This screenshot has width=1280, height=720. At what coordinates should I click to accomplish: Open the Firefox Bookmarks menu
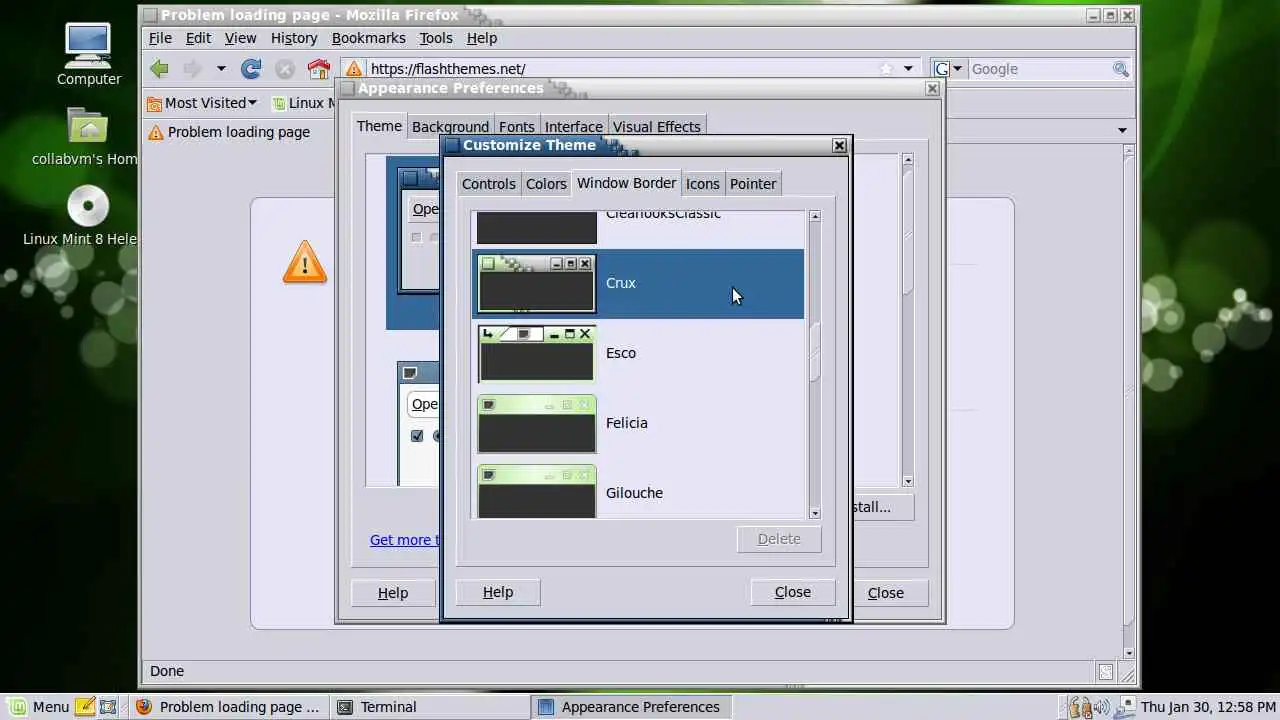[368, 38]
